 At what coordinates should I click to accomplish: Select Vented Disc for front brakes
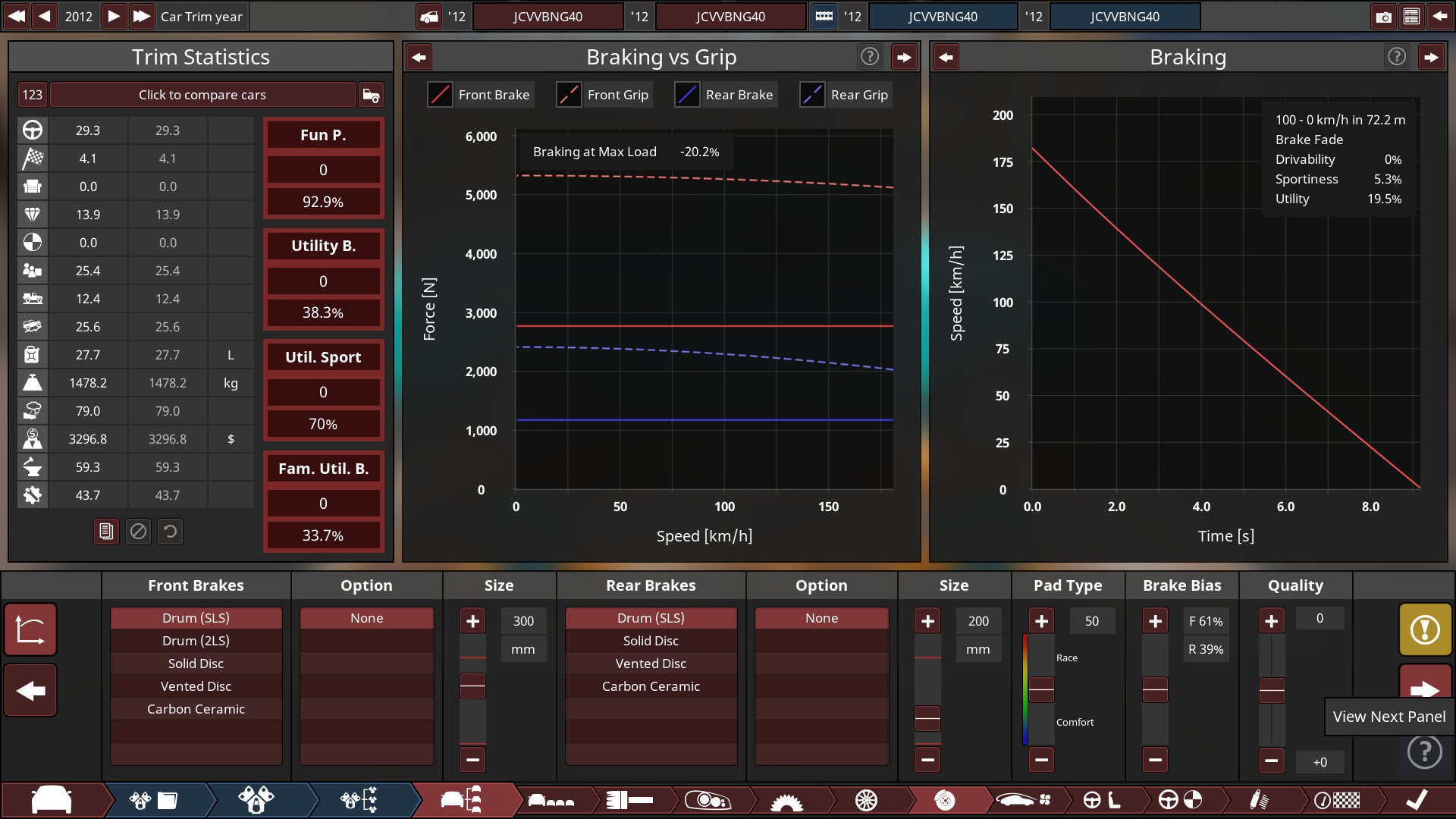click(x=196, y=686)
